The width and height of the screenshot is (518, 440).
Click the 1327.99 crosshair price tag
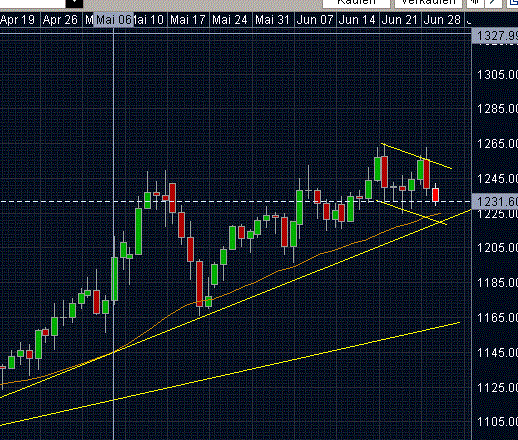[495, 36]
